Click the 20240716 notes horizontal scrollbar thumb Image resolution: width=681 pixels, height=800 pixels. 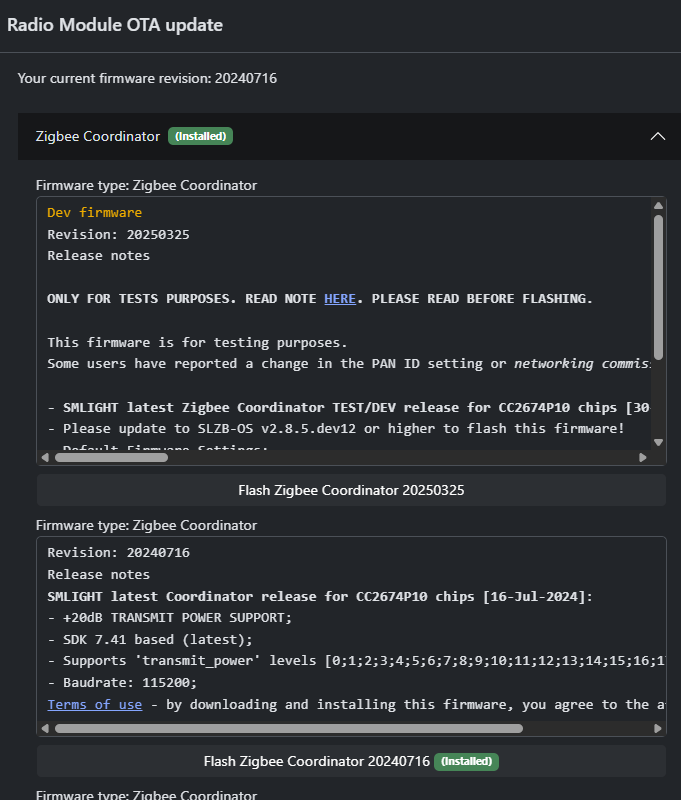pyautogui.click(x=289, y=729)
